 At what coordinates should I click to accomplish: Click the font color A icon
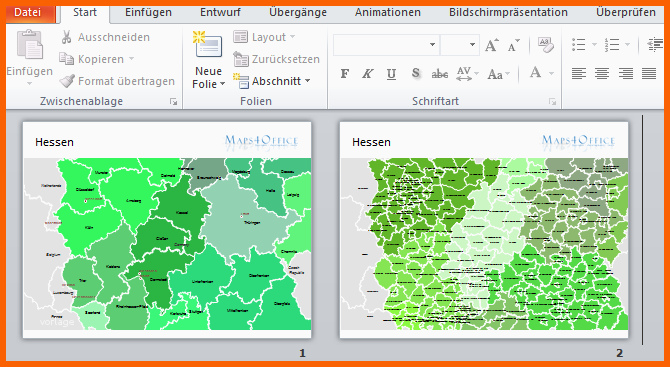pos(535,73)
